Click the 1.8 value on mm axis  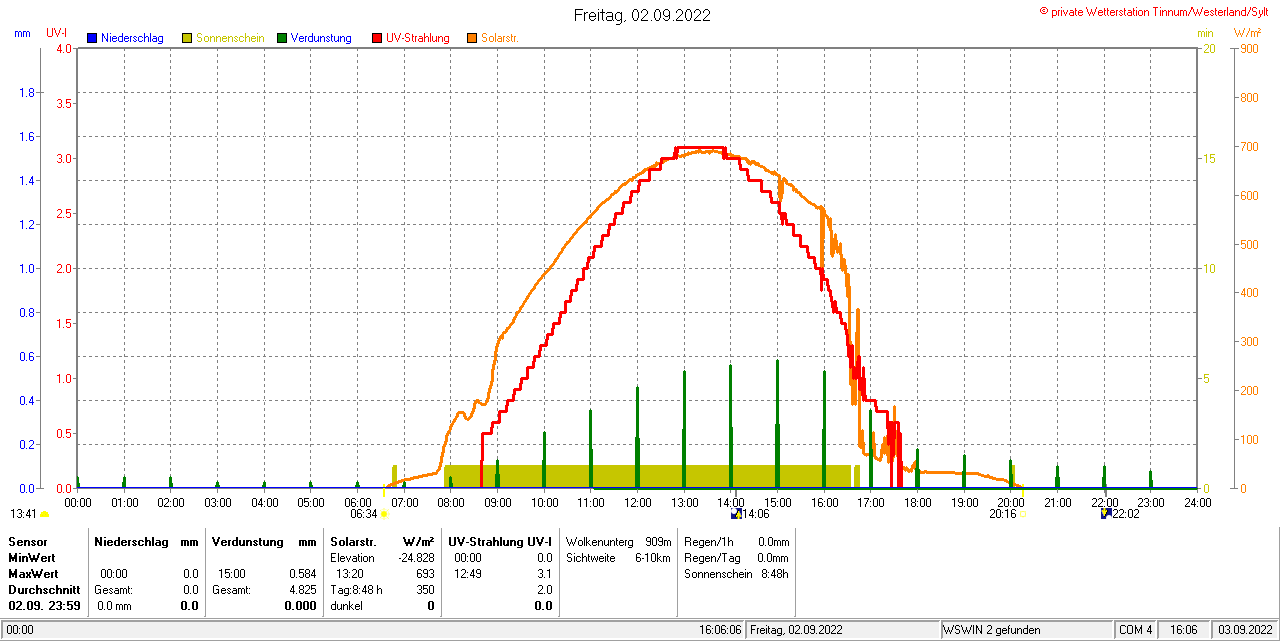28,92
